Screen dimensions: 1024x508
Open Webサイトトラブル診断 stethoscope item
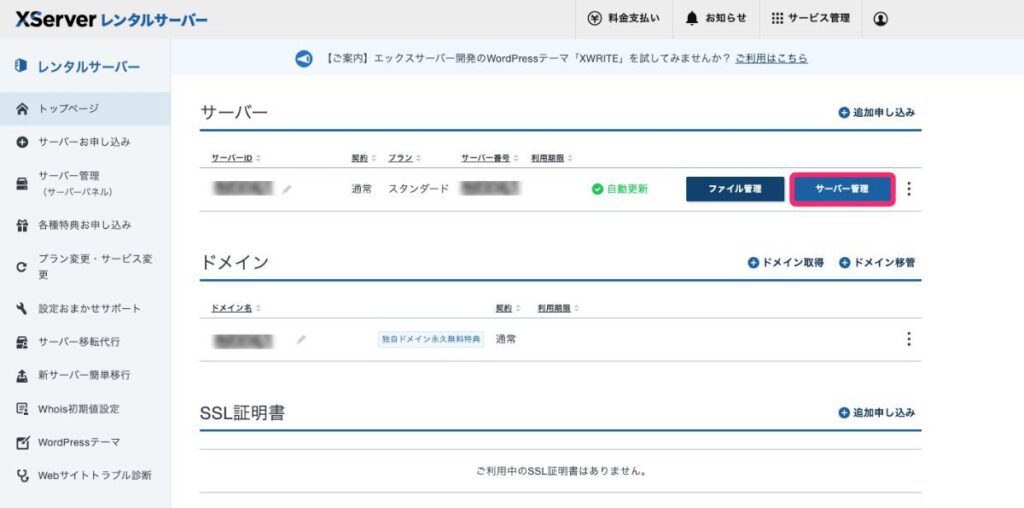tap(94, 475)
